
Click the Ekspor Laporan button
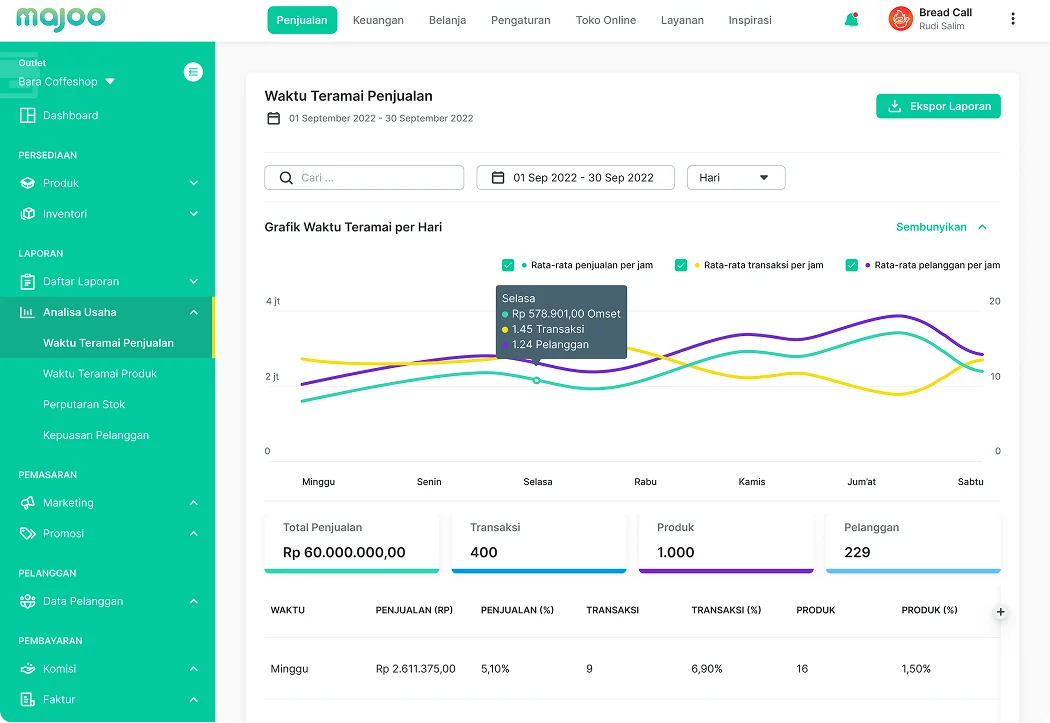938,106
